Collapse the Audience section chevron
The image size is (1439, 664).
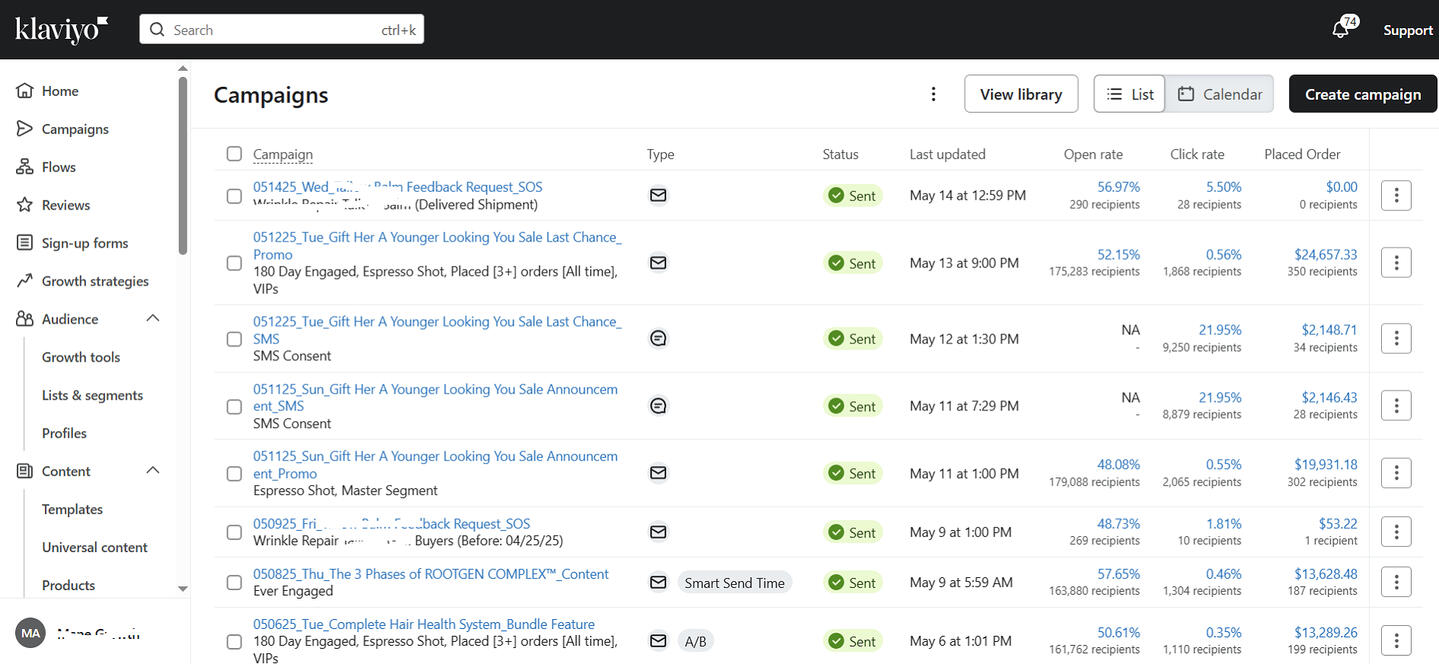click(153, 319)
